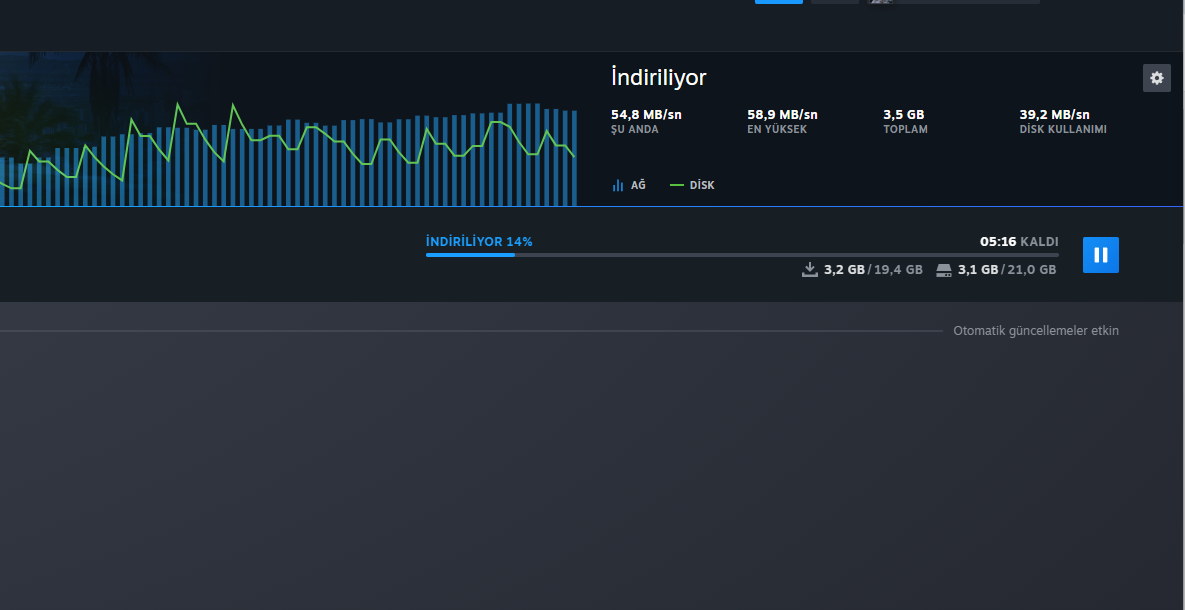Pause the current download
The width and height of the screenshot is (1185, 610).
click(x=1100, y=255)
